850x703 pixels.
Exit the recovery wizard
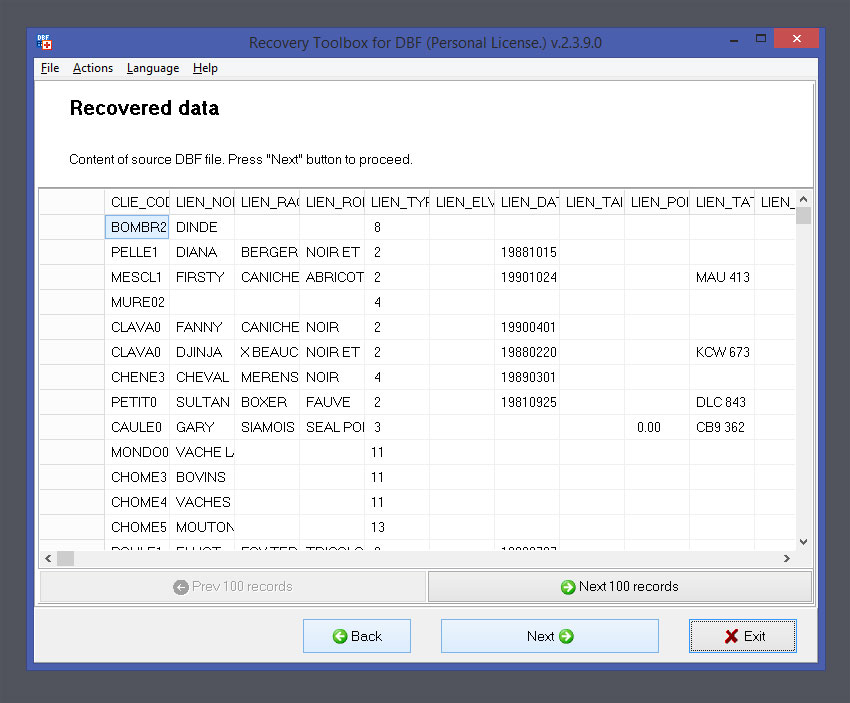coord(743,636)
